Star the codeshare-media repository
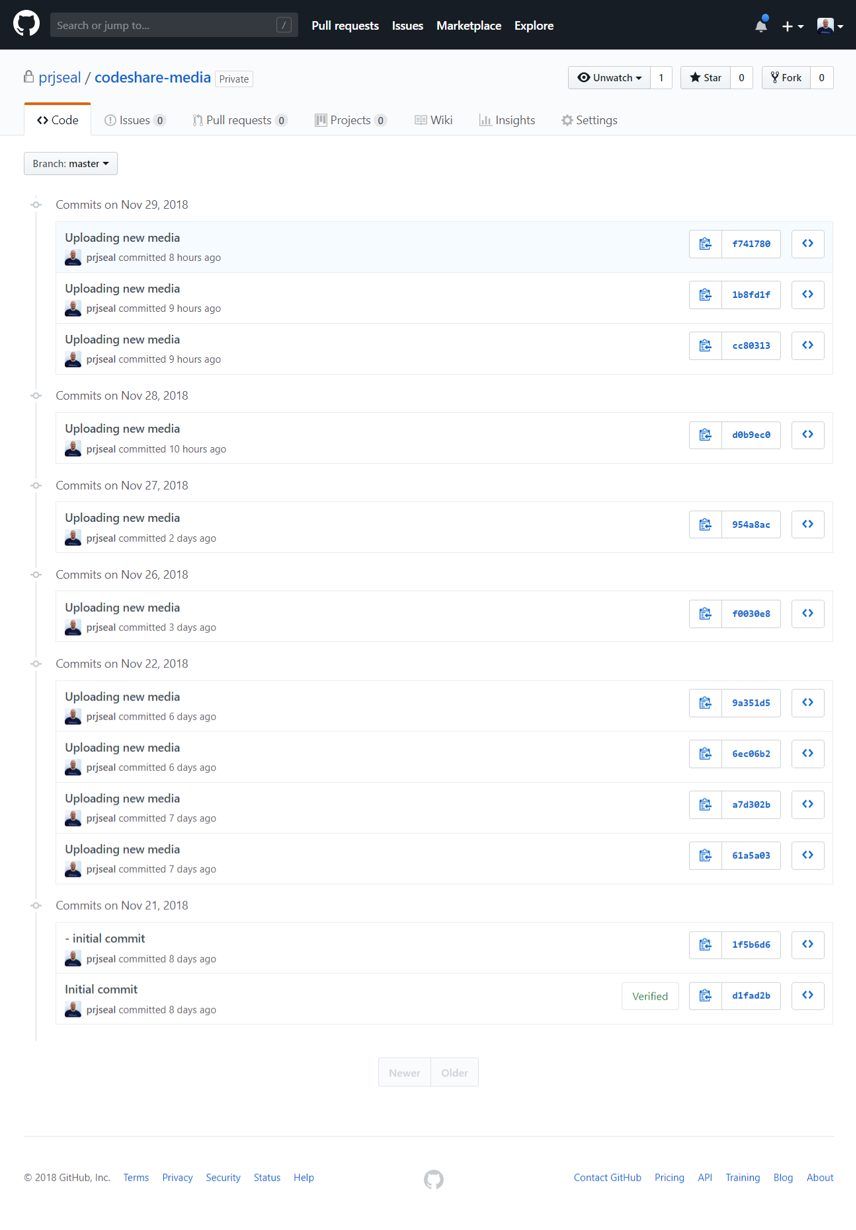856x1230 pixels. point(705,78)
